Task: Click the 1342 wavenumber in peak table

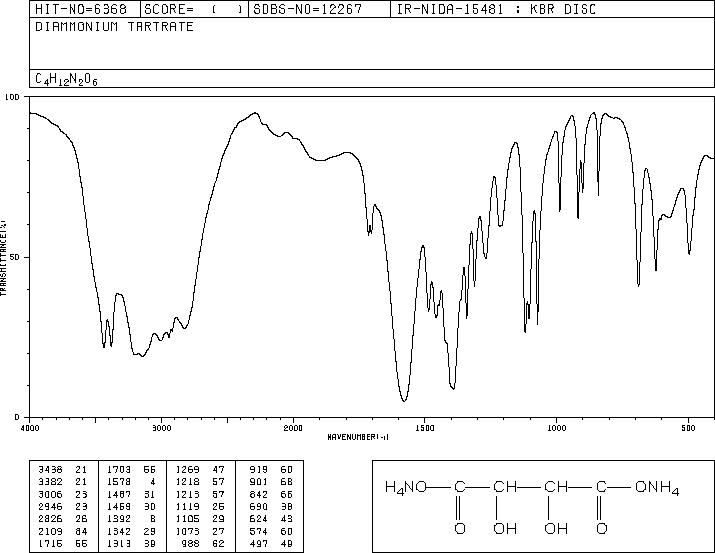Action: tap(119, 531)
